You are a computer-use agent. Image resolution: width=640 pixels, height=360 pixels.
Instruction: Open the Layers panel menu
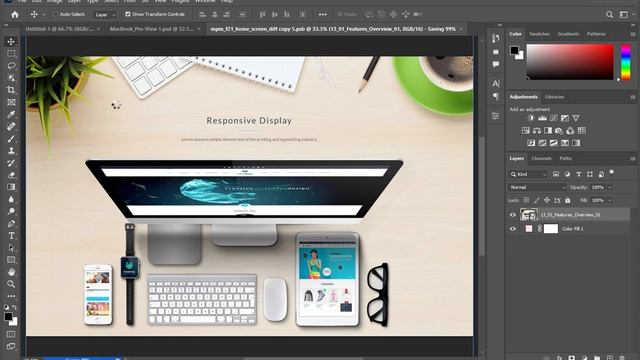(632, 158)
